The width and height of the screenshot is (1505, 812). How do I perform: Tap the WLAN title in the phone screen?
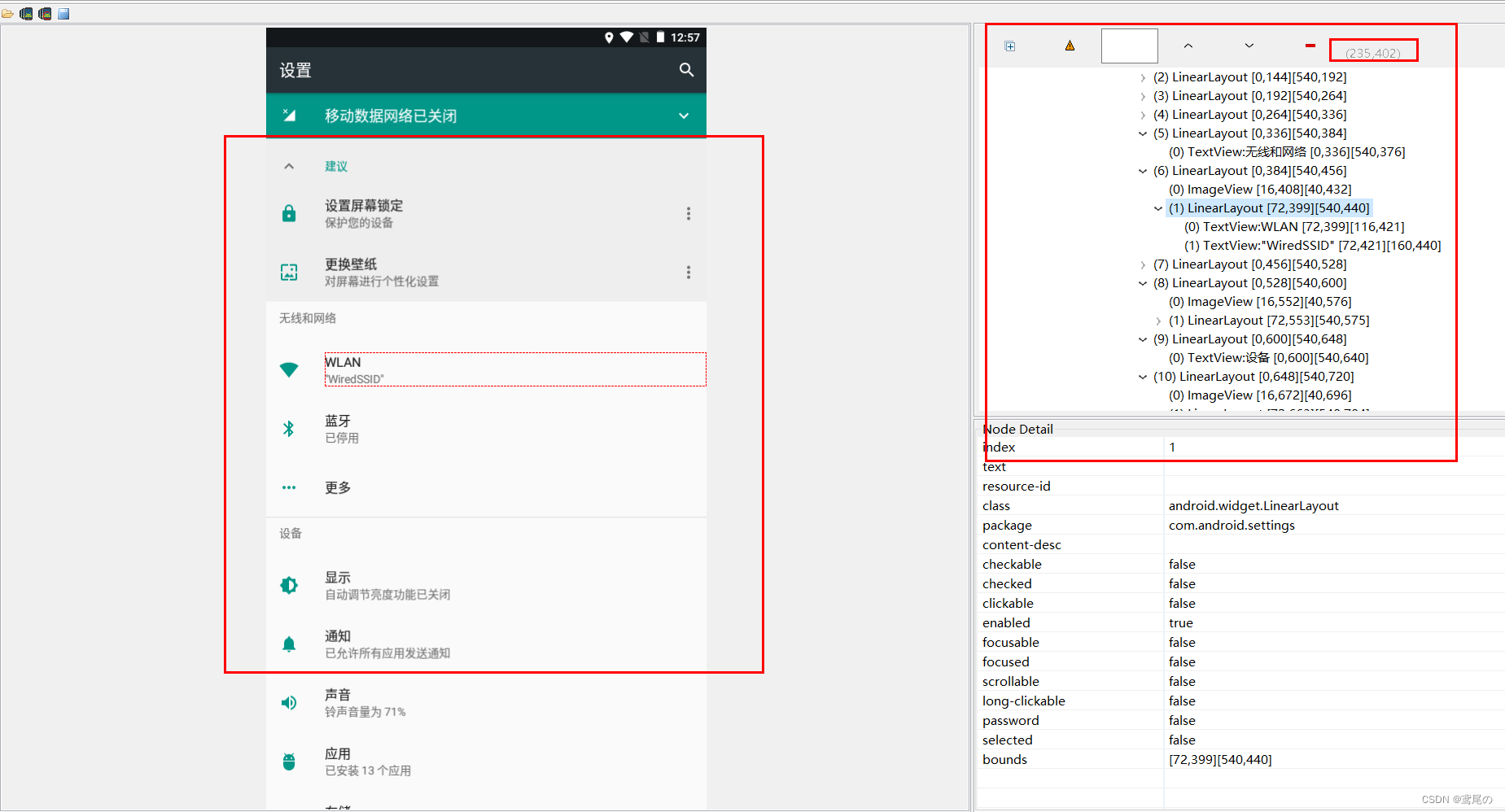pyautogui.click(x=343, y=362)
